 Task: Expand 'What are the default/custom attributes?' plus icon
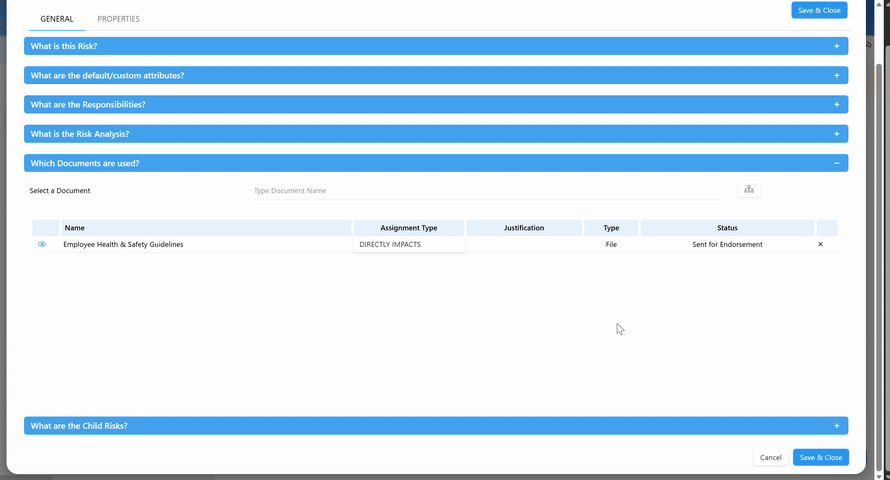836,75
